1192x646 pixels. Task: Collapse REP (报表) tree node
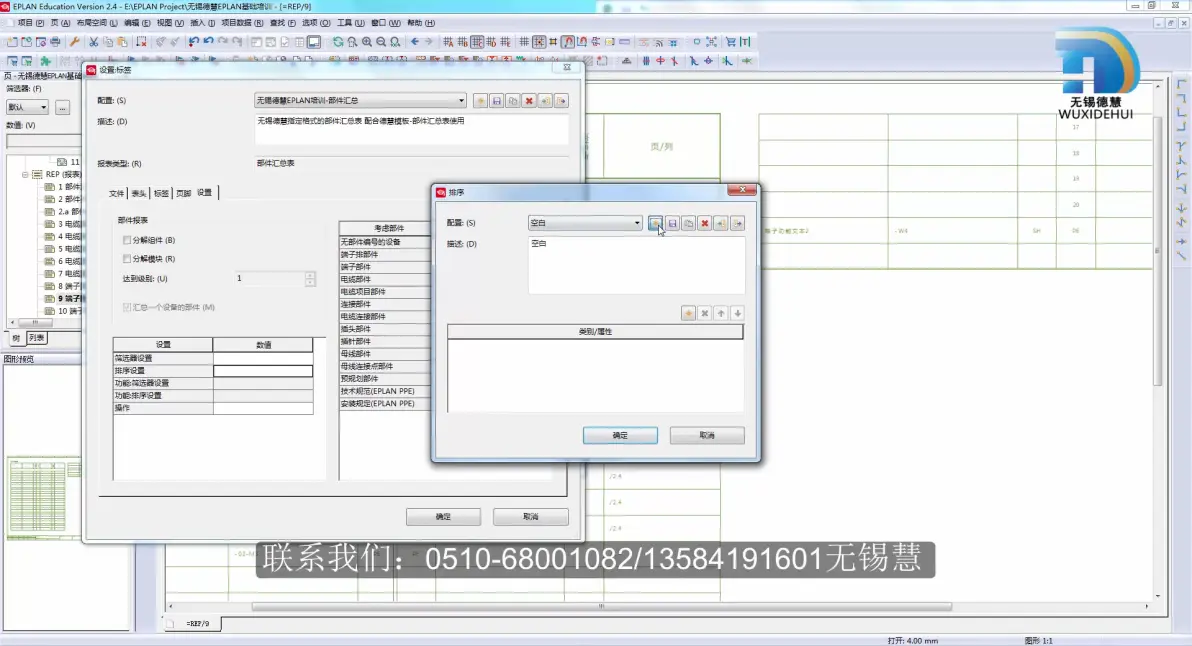25,174
